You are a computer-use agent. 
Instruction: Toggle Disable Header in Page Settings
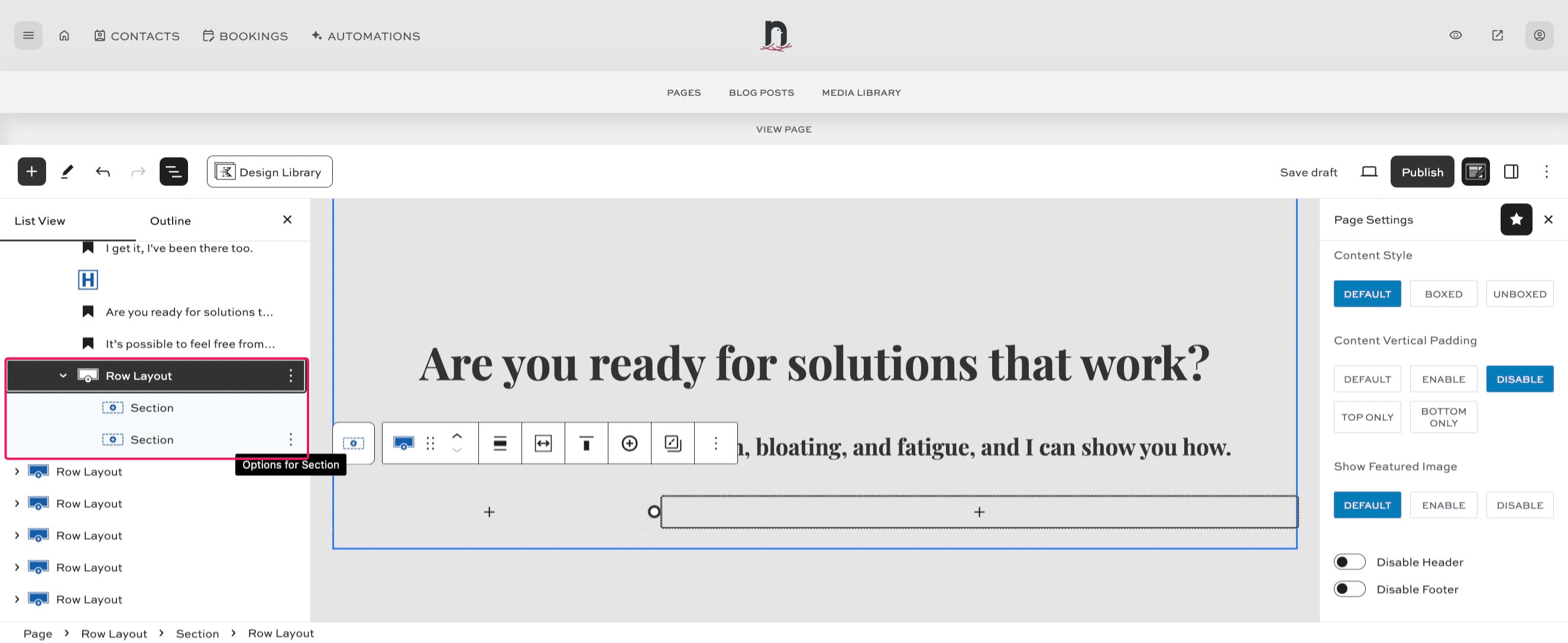click(1349, 561)
